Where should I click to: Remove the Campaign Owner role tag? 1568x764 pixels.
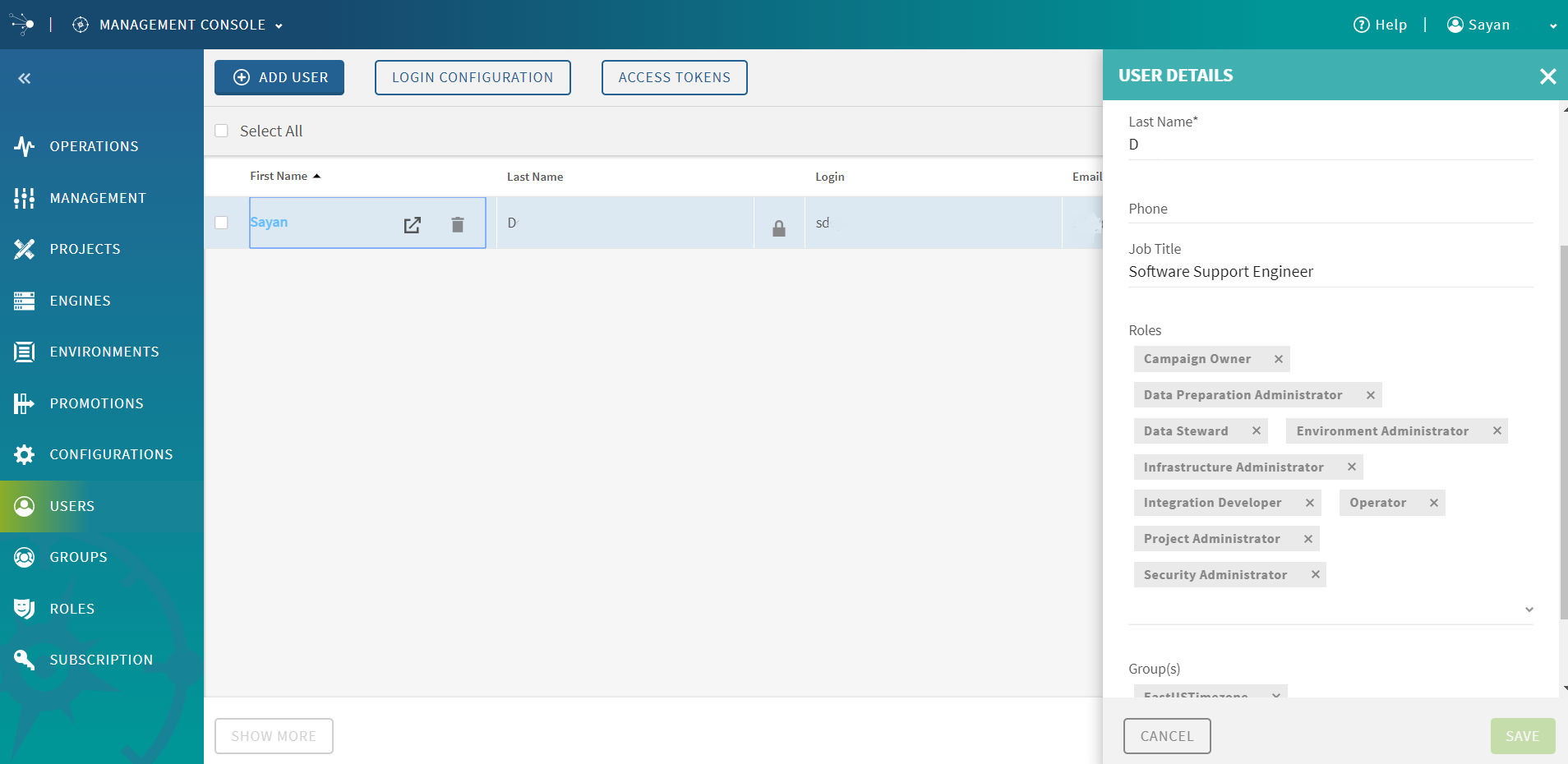point(1278,358)
